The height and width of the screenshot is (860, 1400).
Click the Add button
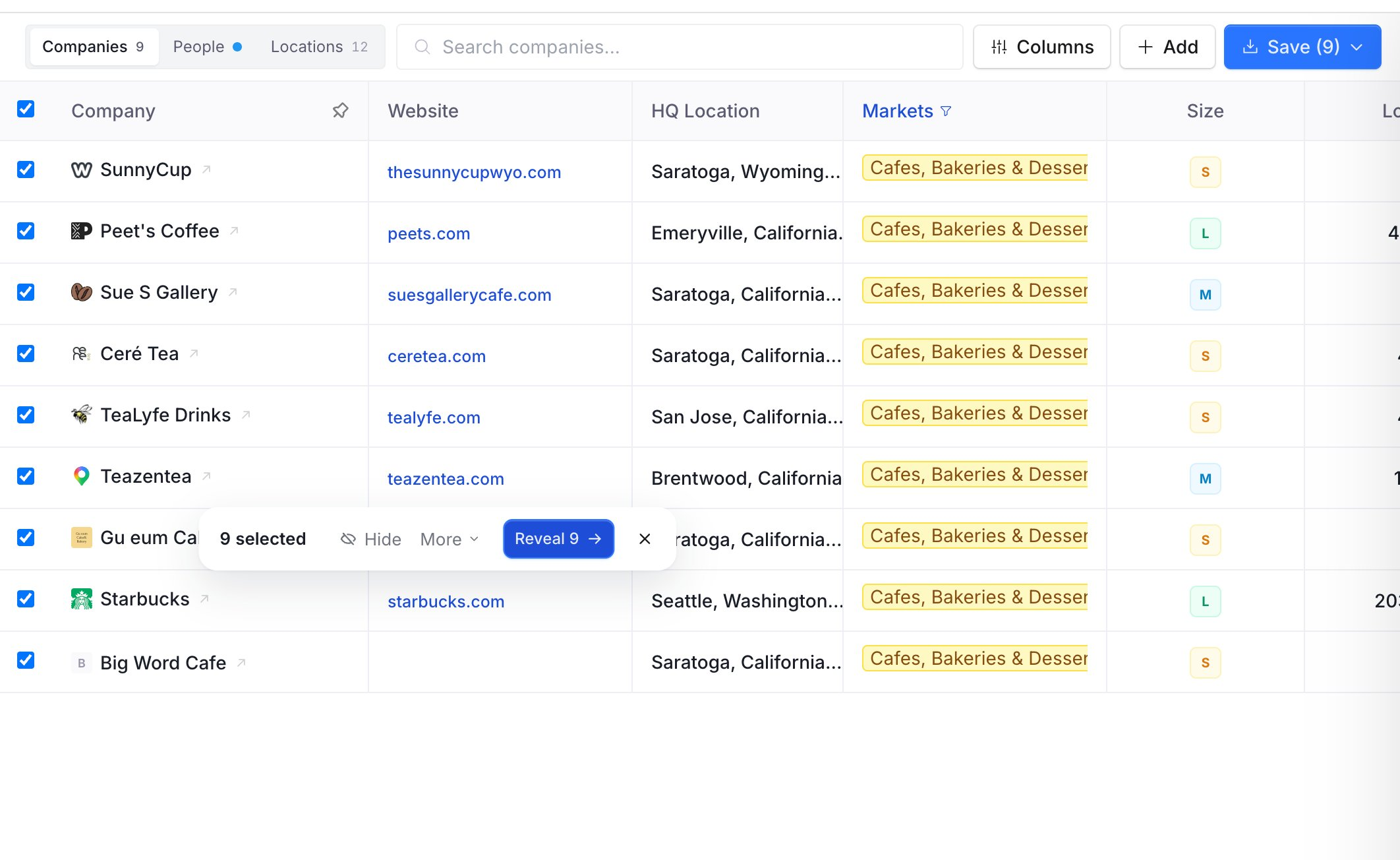click(1167, 47)
